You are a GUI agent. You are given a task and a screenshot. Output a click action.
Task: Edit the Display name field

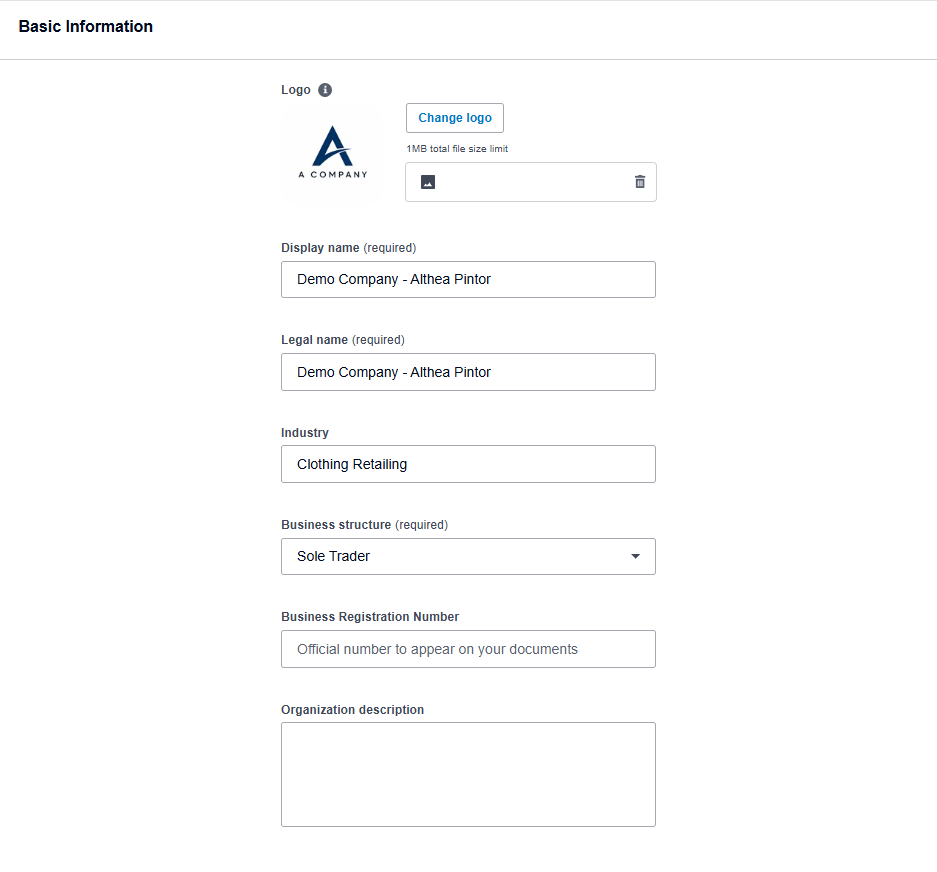[x=468, y=279]
